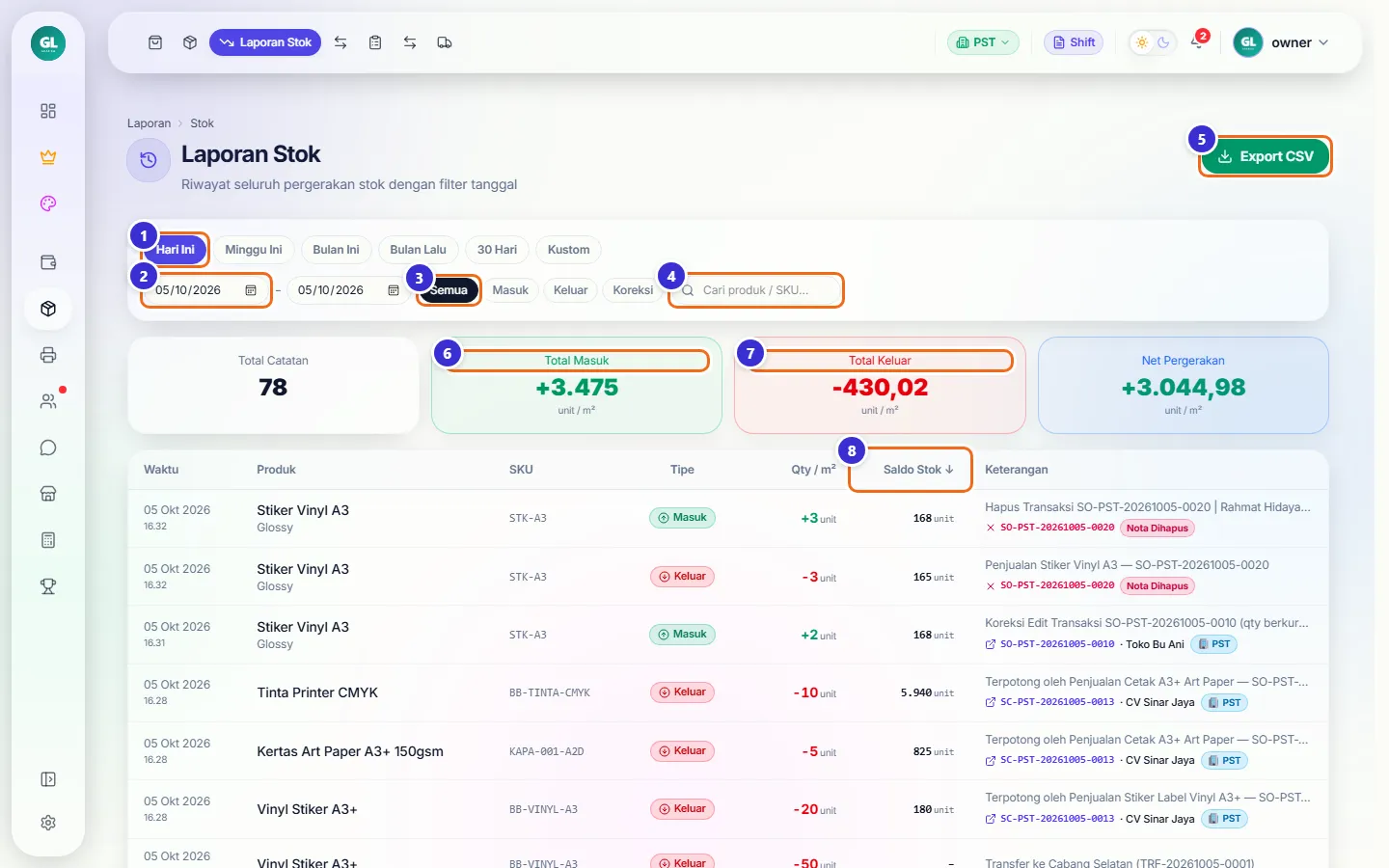
Task: Expand the PST branch dropdown
Action: coord(983,42)
